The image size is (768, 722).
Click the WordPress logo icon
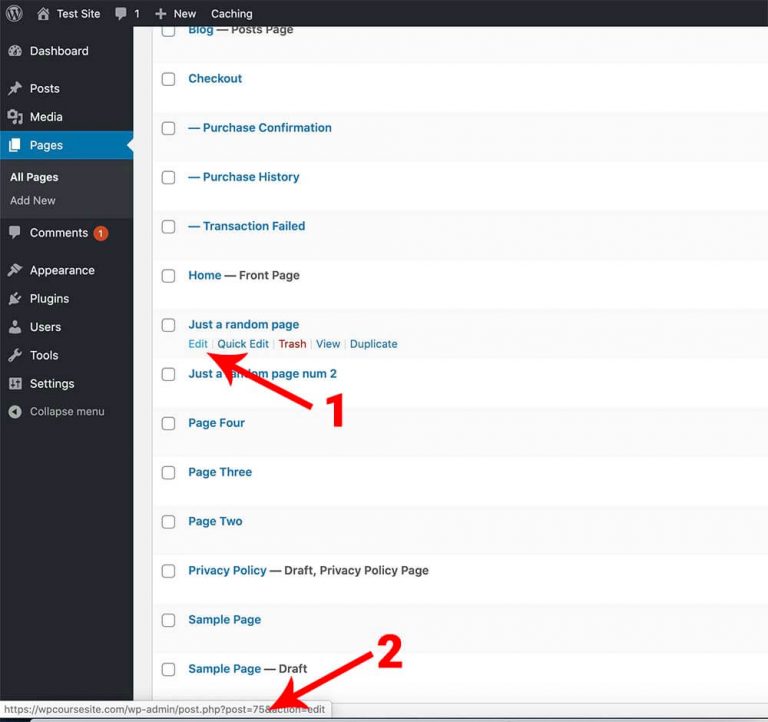click(14, 13)
